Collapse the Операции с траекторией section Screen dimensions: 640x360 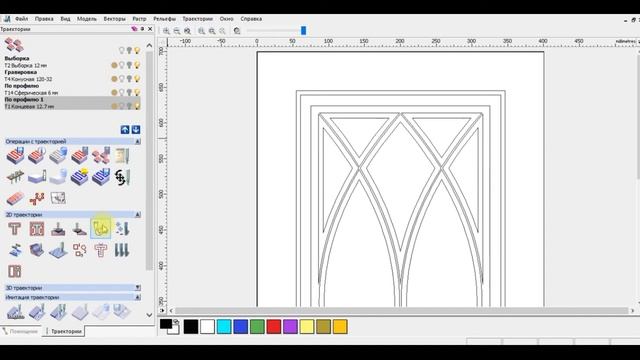(x=138, y=141)
